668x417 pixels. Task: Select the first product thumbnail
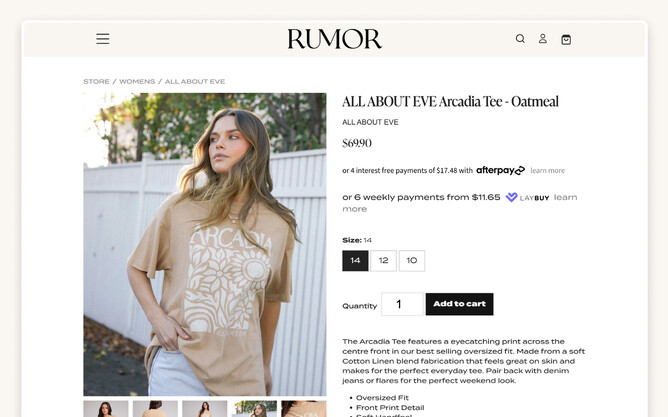tap(106, 408)
